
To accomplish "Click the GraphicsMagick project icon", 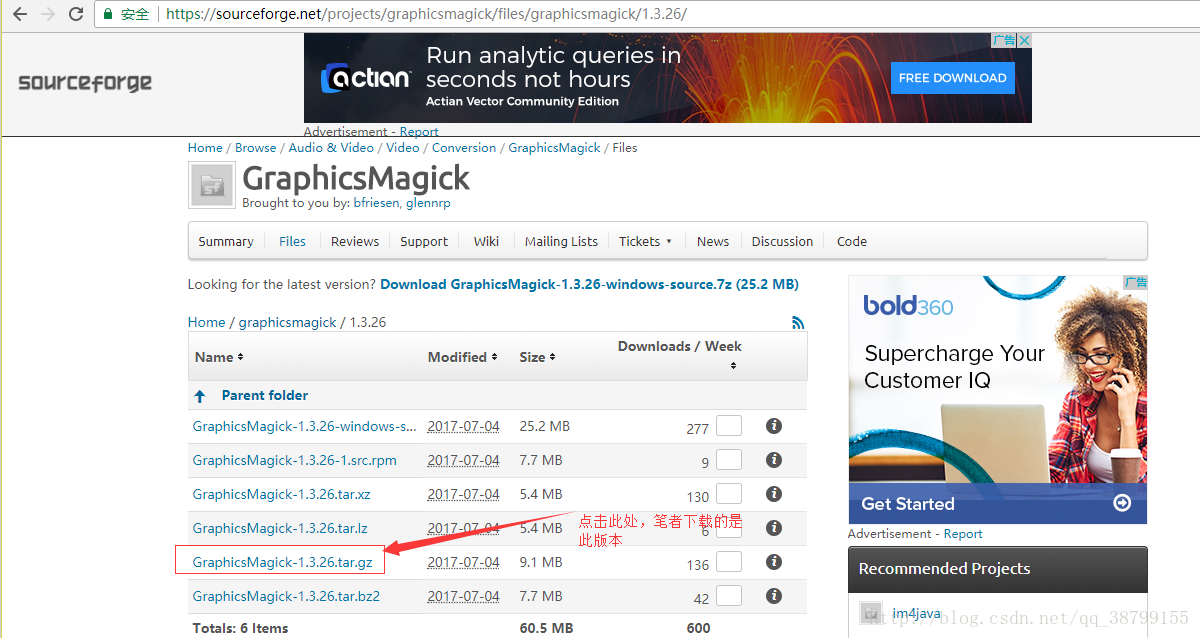I will pos(211,185).
